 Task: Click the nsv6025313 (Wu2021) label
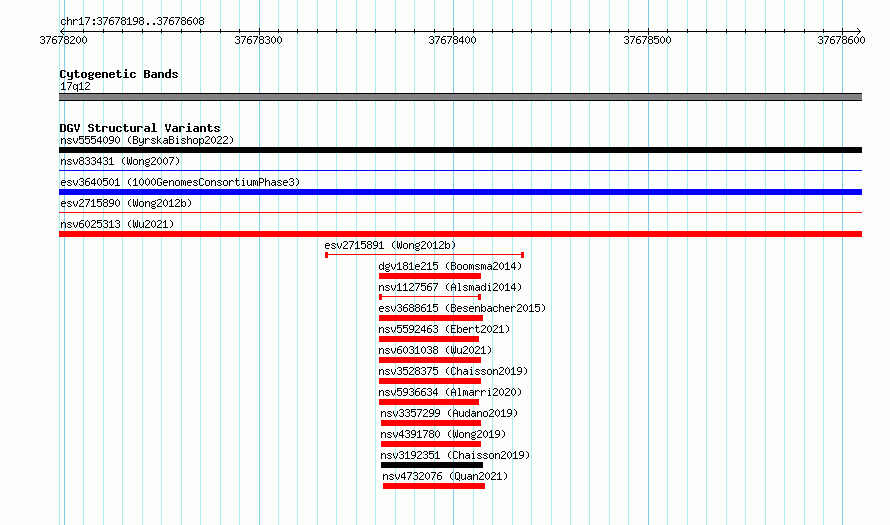point(117,224)
